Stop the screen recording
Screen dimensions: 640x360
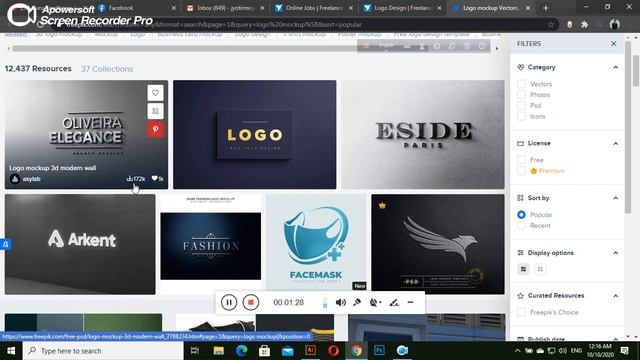click(251, 302)
